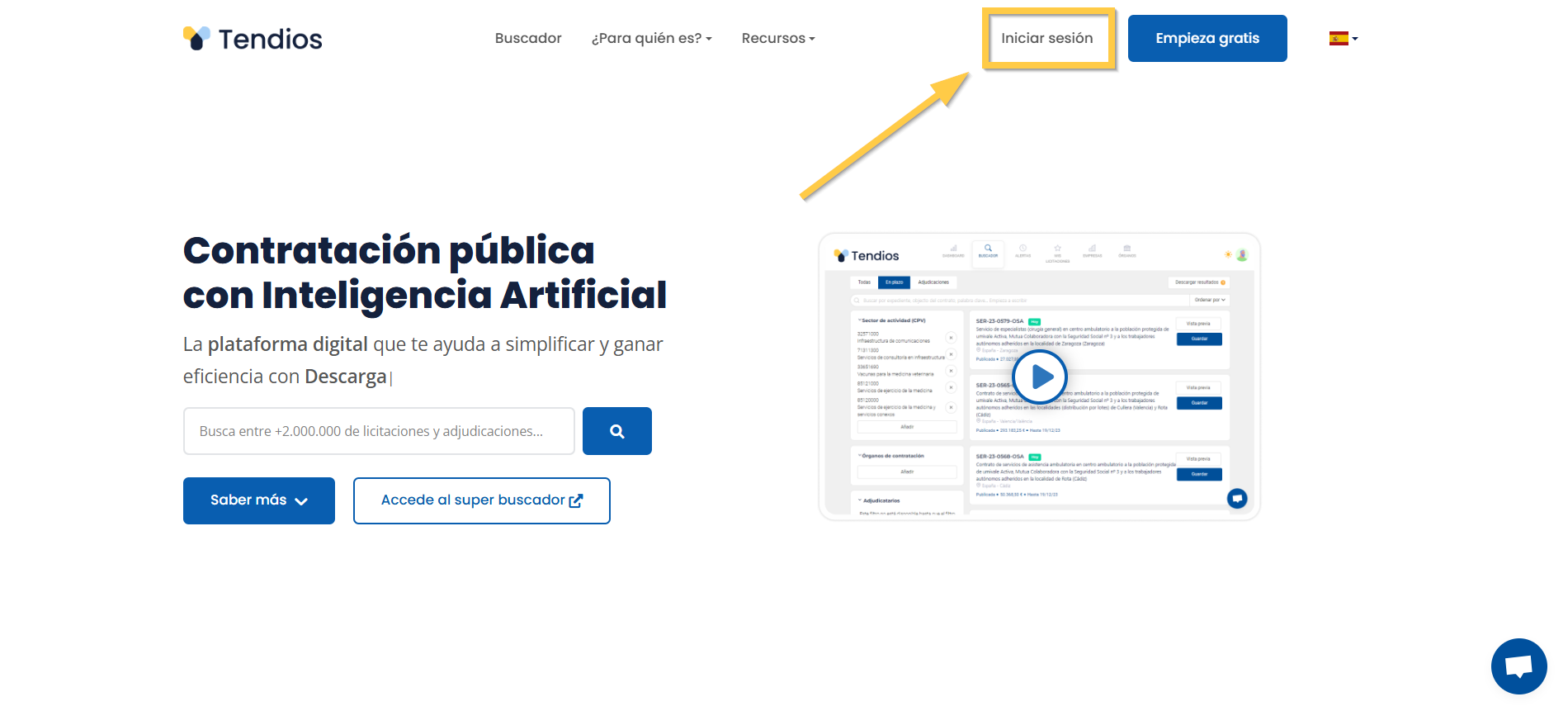Click the Empieza gratis button
Screen dimensions: 1568x711
click(1207, 39)
